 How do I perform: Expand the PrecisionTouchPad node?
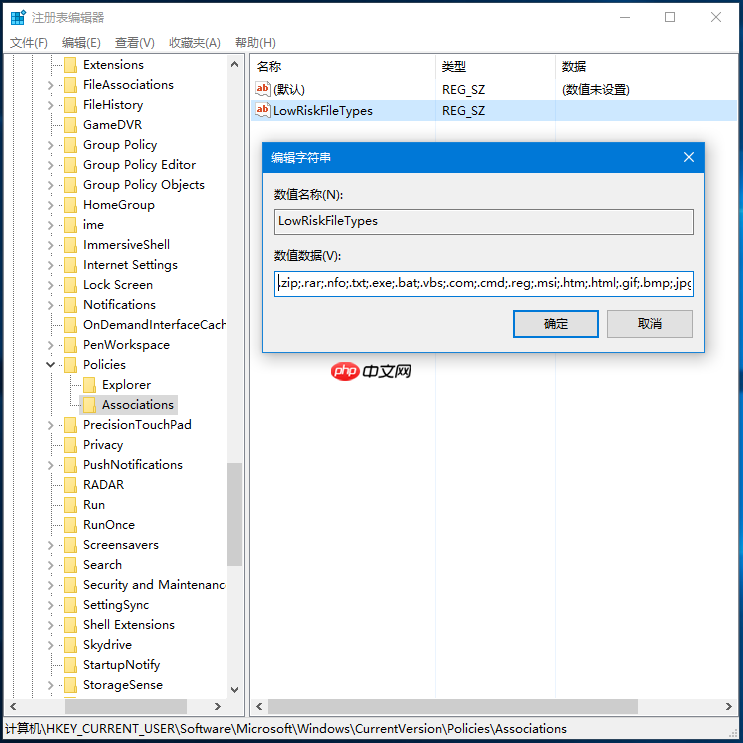pos(51,425)
